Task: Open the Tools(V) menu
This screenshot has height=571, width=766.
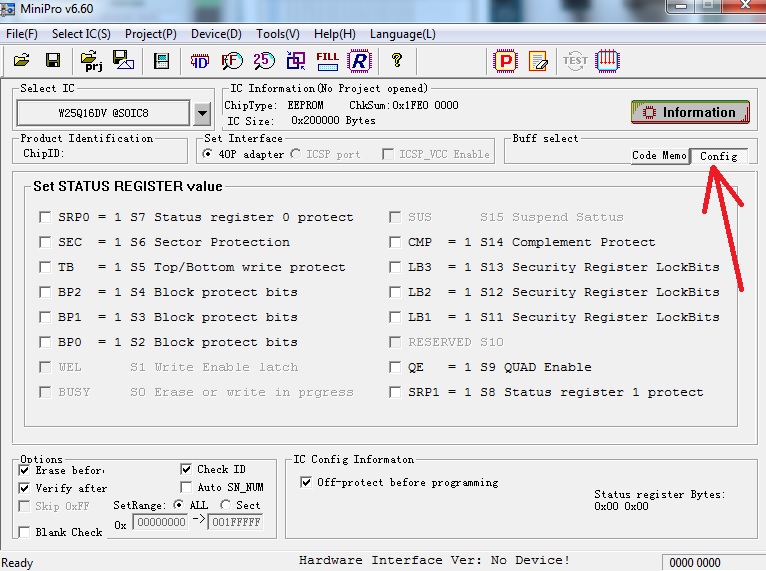Action: [x=277, y=34]
